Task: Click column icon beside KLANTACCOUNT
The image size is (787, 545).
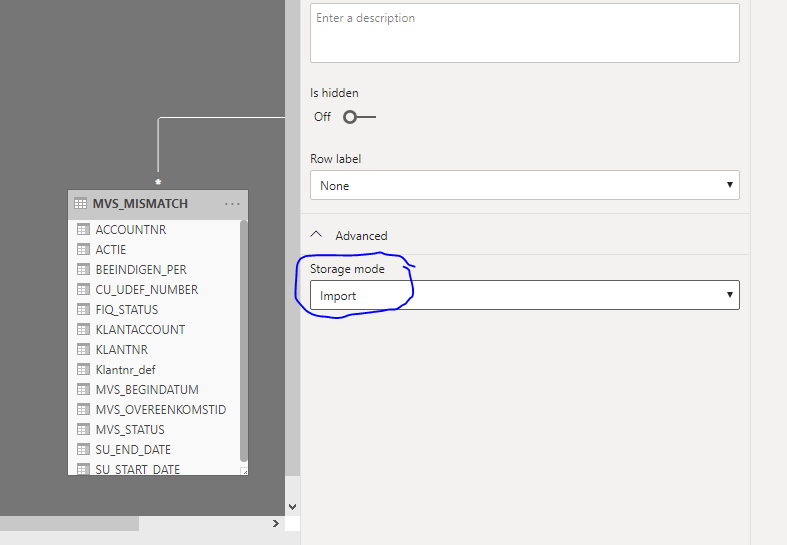Action: pos(83,330)
